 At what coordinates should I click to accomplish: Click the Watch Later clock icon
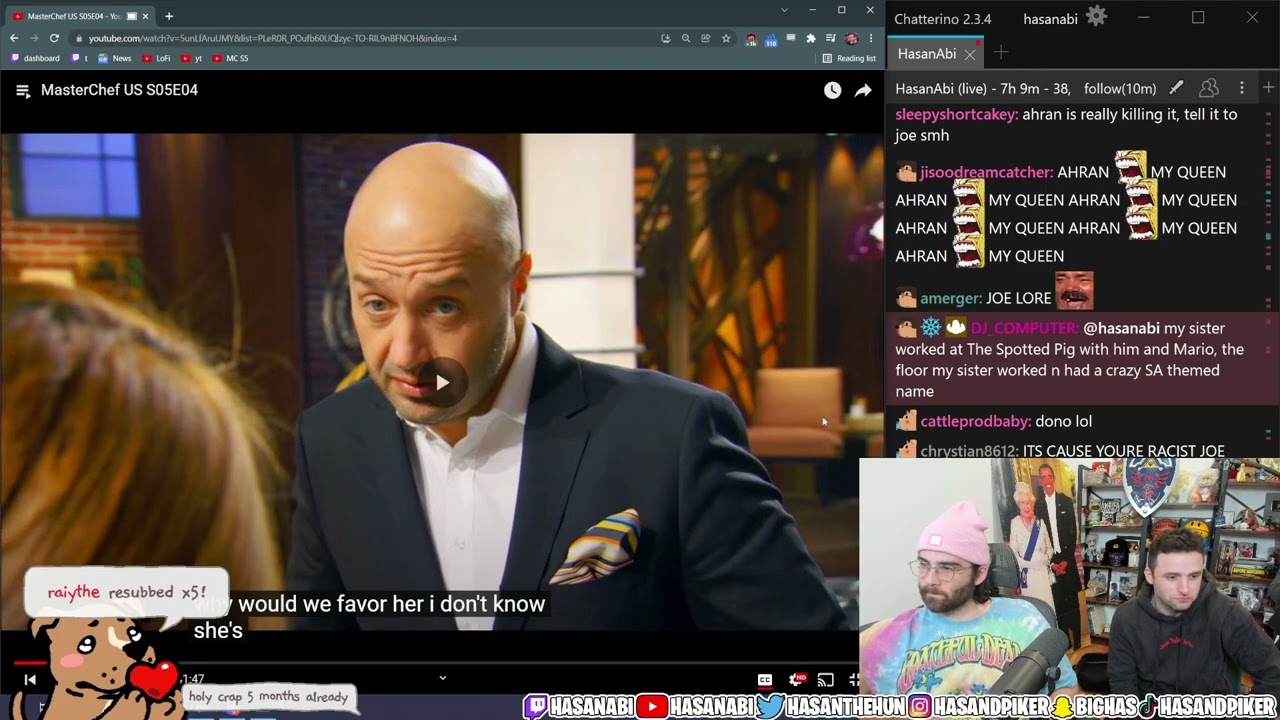(x=832, y=90)
